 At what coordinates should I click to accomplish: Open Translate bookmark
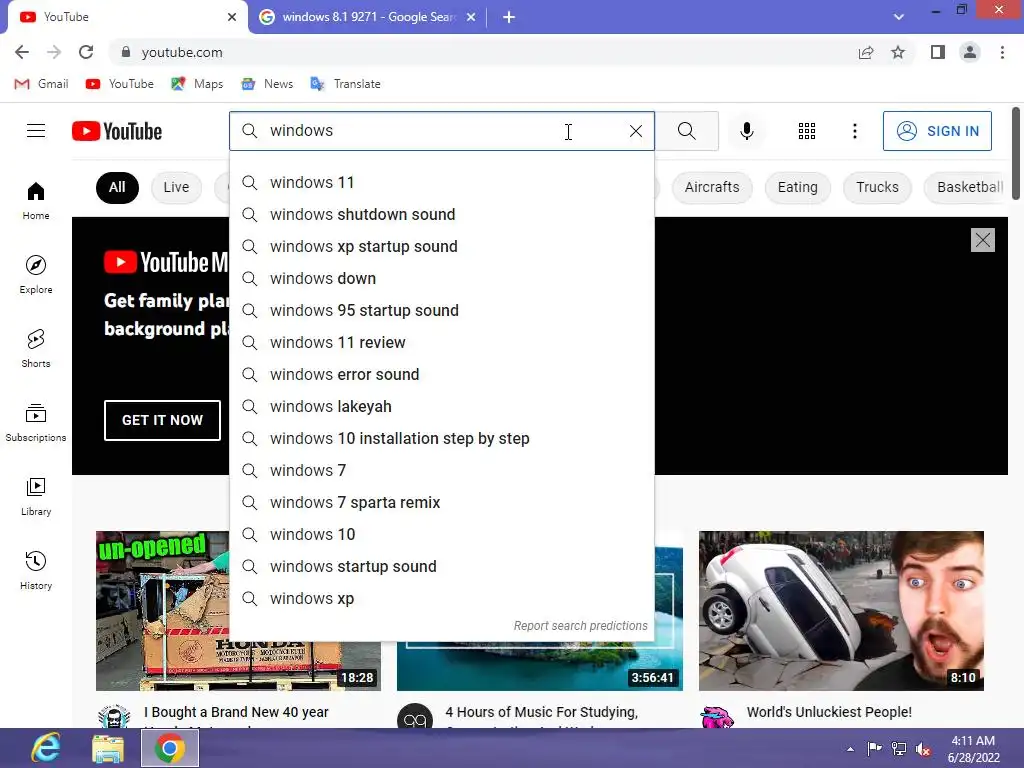coord(345,84)
